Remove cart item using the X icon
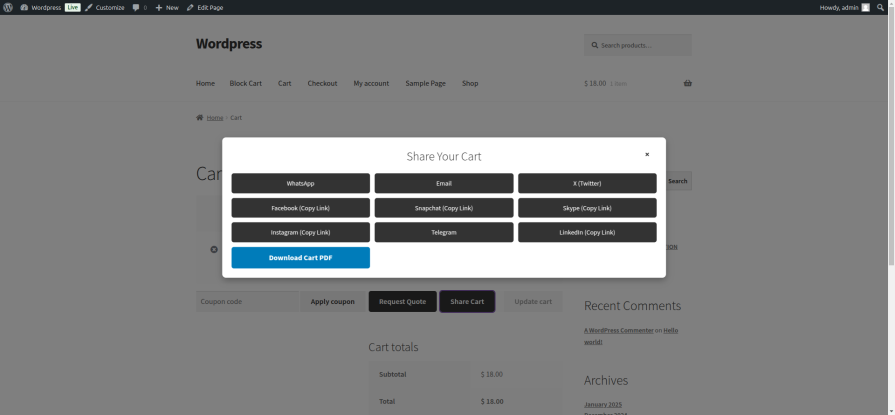Image resolution: width=895 pixels, height=415 pixels. [x=214, y=249]
